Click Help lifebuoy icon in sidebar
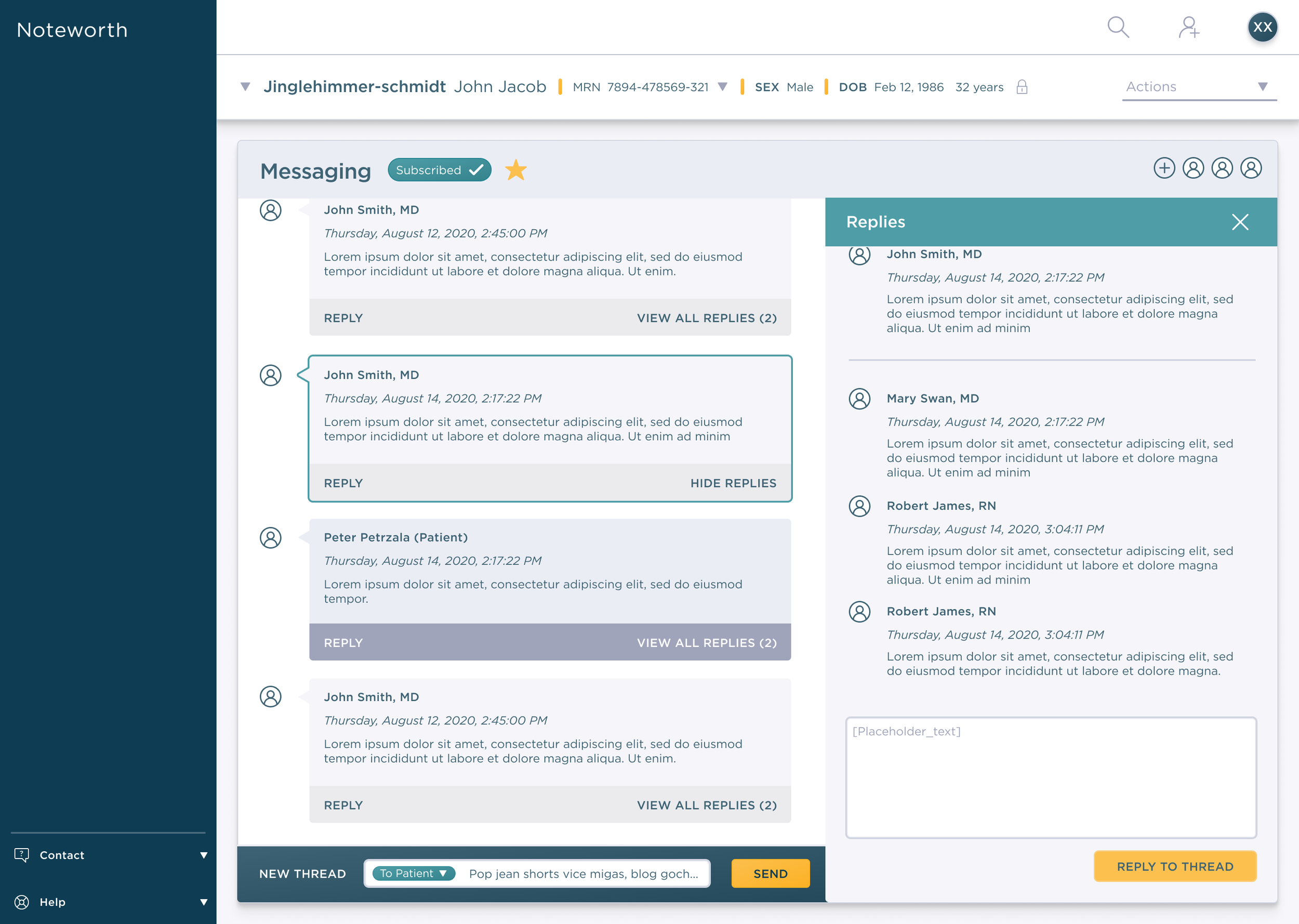Image resolution: width=1299 pixels, height=924 pixels. pyautogui.click(x=22, y=902)
